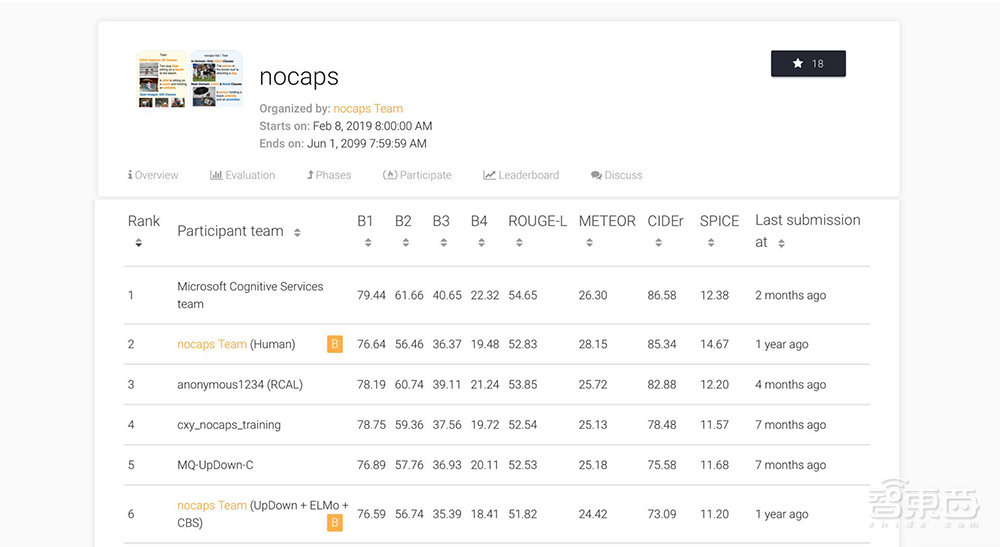Sort leaderboard by B1 score arrows

367,243
